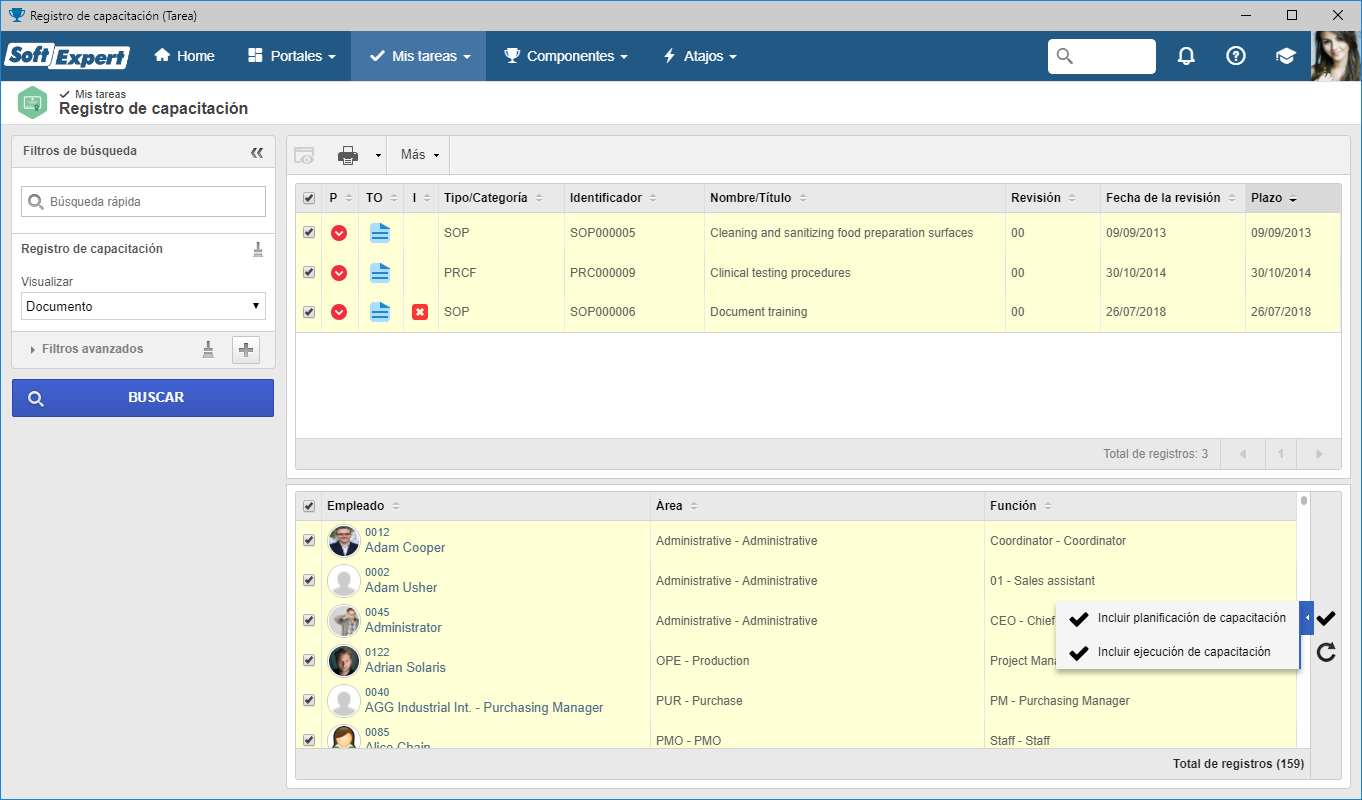Click the Registro de capacitación hexagon icon
1362x800 pixels.
click(x=33, y=102)
